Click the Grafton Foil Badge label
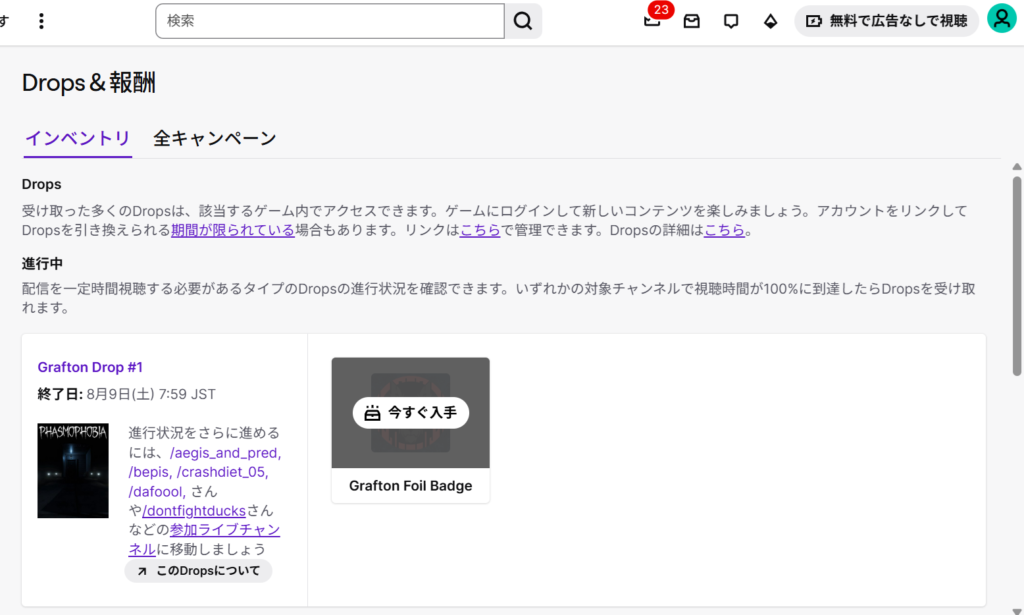The height and width of the screenshot is (615, 1024). [411, 486]
